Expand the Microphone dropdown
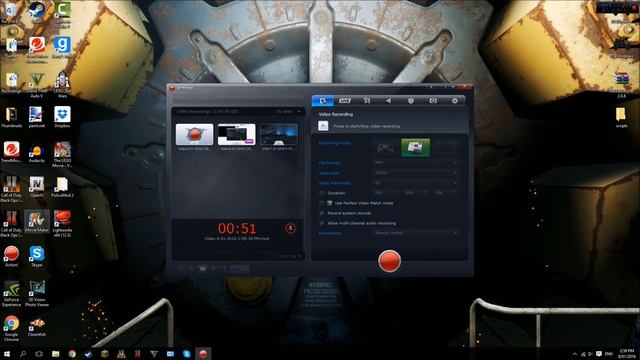This screenshot has width=640, height=360. tap(416, 233)
